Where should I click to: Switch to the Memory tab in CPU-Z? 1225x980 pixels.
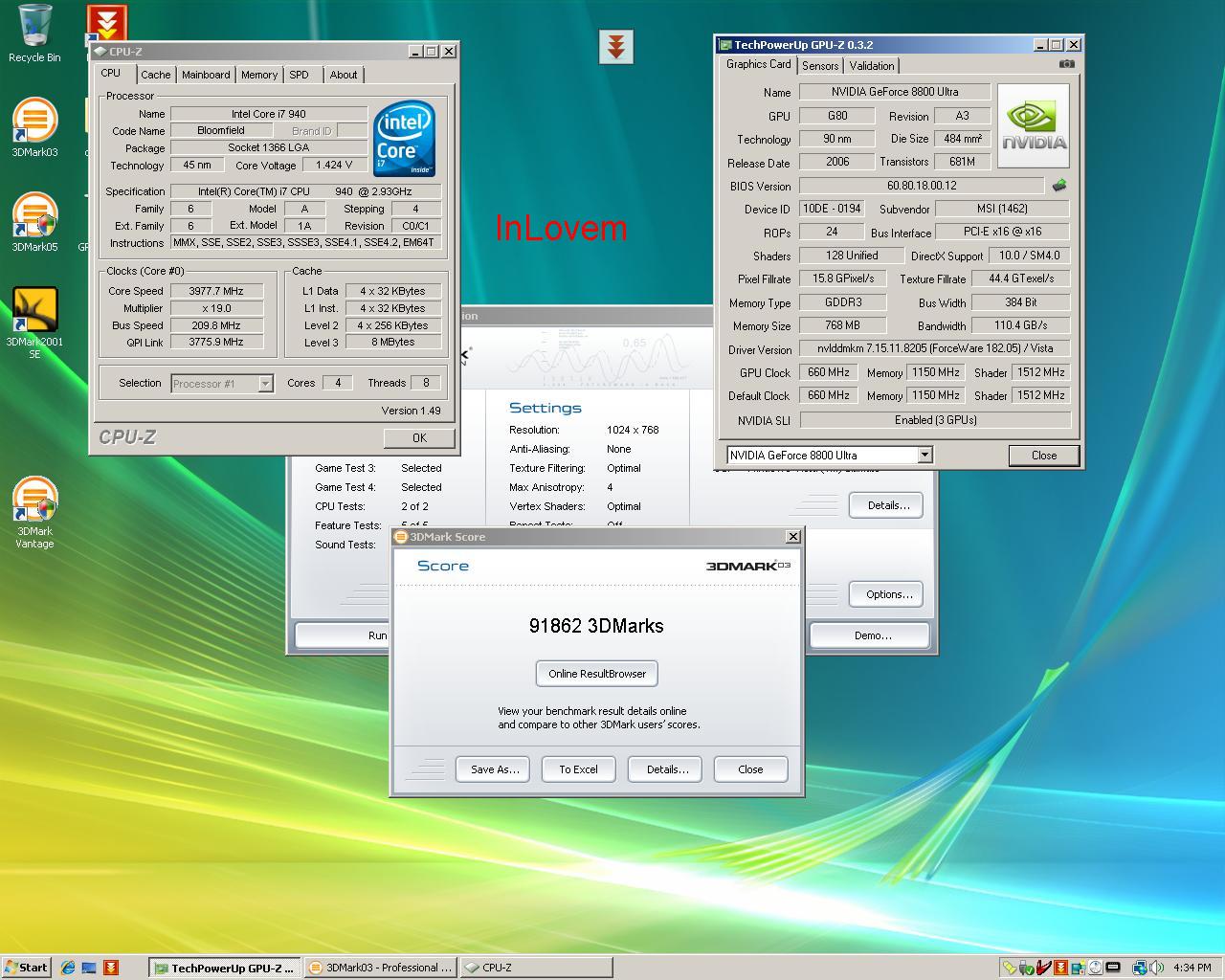[259, 75]
